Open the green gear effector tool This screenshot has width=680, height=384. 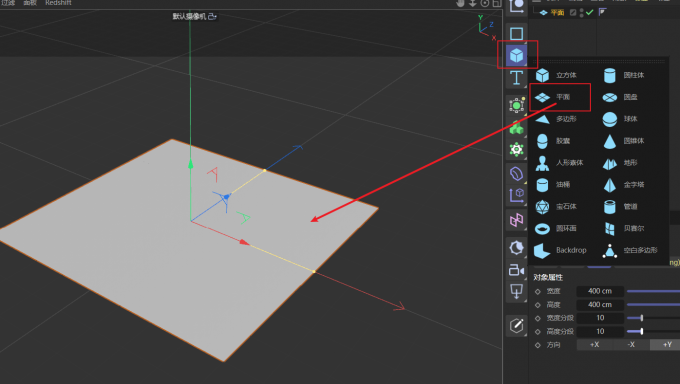(517, 150)
